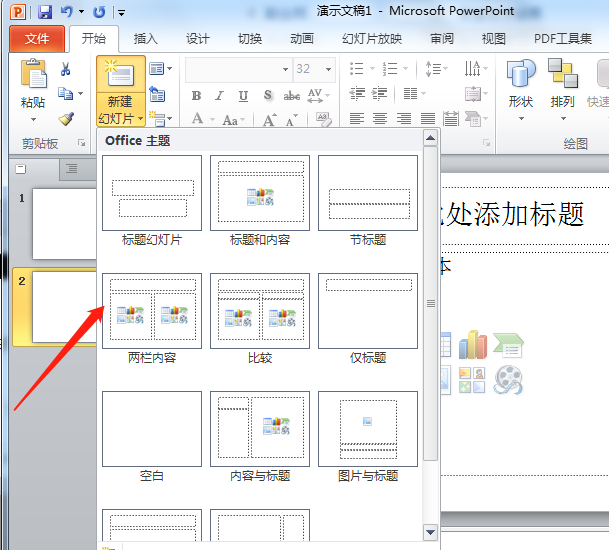Toggle Align Left paragraph
The width and height of the screenshot is (609, 550).
click(357, 118)
